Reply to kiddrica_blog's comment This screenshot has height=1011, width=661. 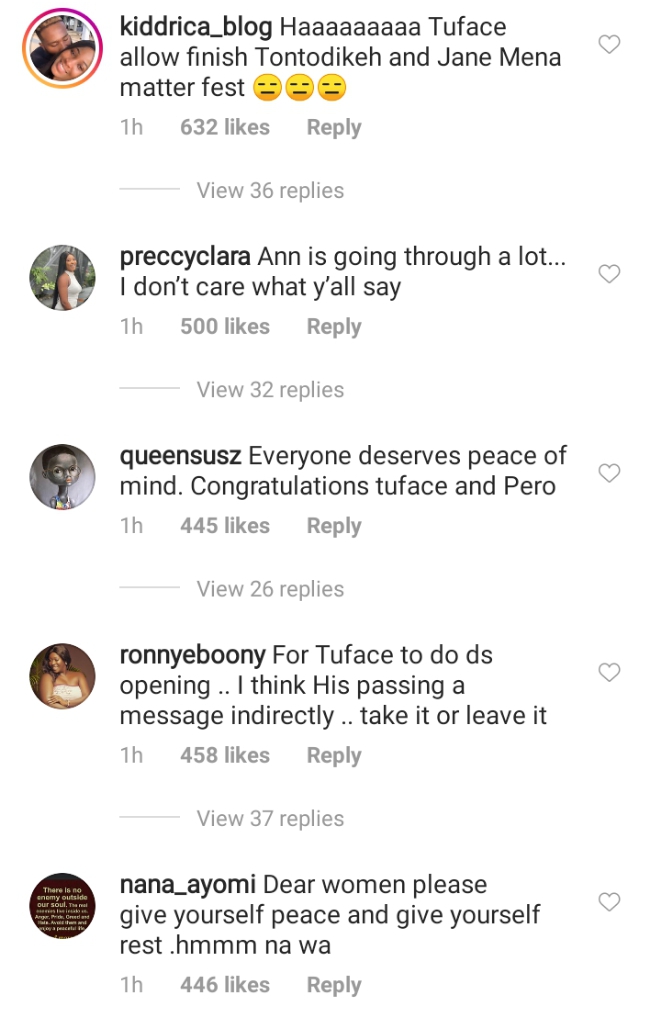pyautogui.click(x=333, y=128)
